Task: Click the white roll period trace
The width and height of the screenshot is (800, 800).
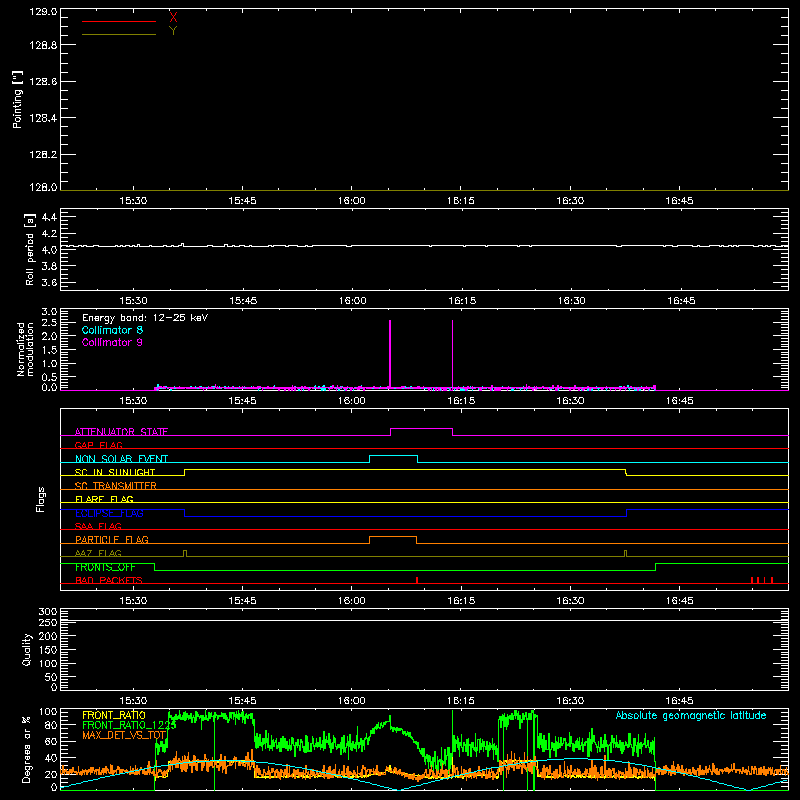Action: (x=424, y=246)
